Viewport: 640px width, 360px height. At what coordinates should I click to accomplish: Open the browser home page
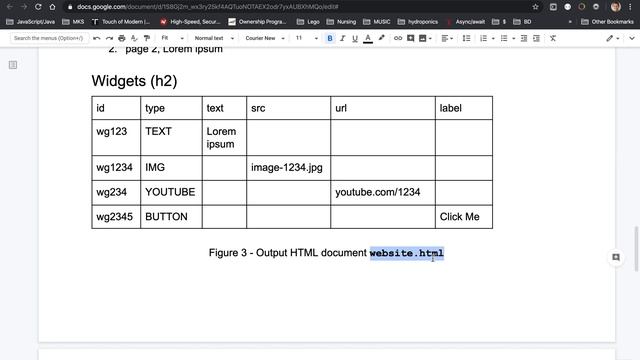(x=52, y=7)
